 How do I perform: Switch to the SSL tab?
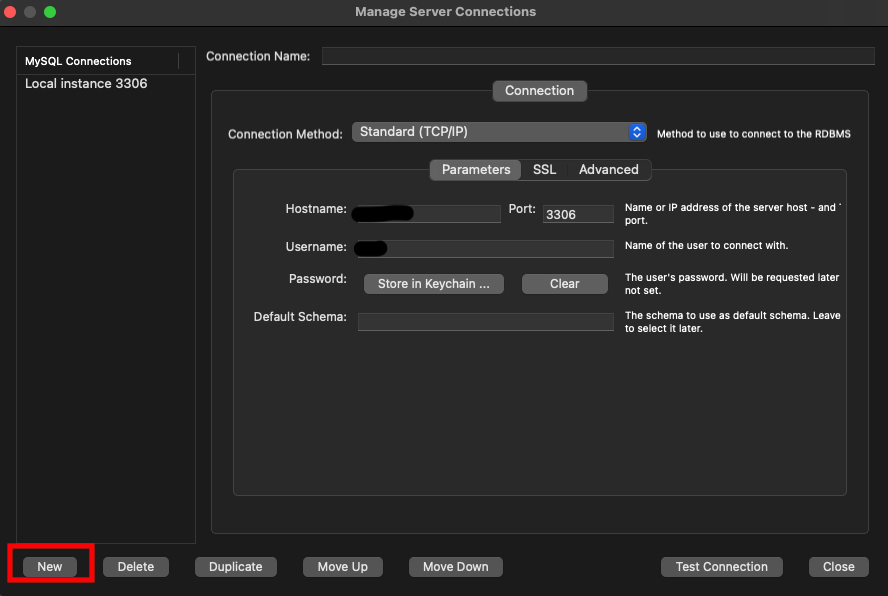[x=544, y=169]
